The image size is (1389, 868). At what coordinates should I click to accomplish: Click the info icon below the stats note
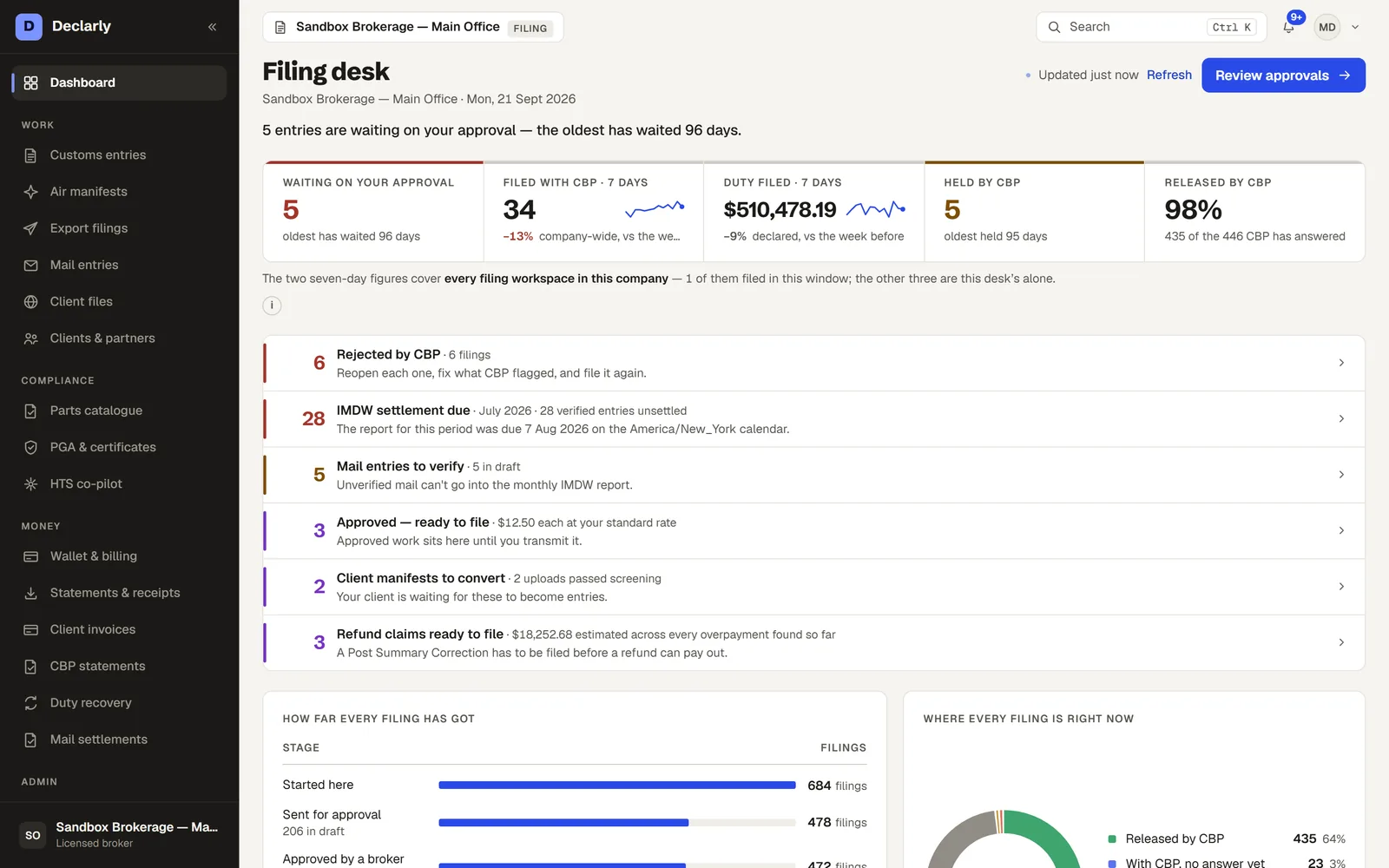[272, 306]
